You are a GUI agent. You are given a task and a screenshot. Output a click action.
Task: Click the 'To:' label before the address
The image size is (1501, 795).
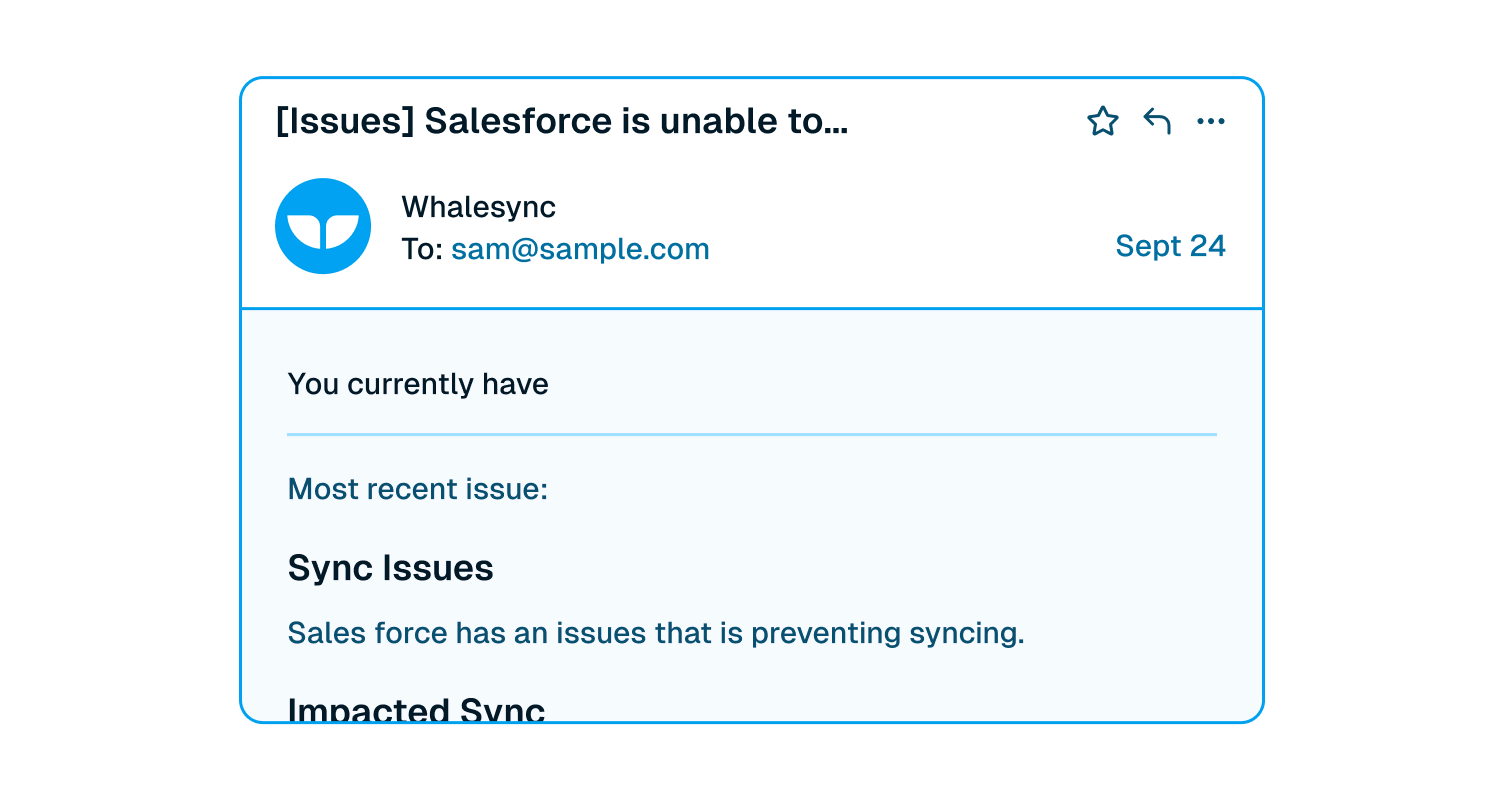pos(422,249)
